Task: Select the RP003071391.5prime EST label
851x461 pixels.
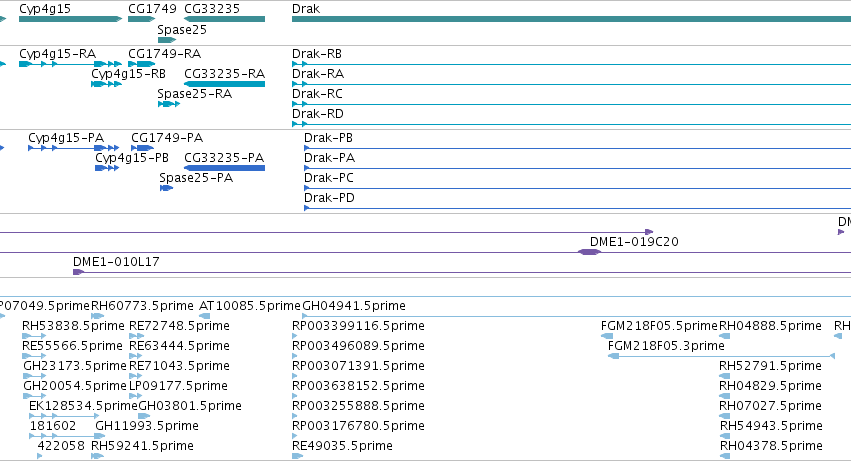Action: [358, 367]
